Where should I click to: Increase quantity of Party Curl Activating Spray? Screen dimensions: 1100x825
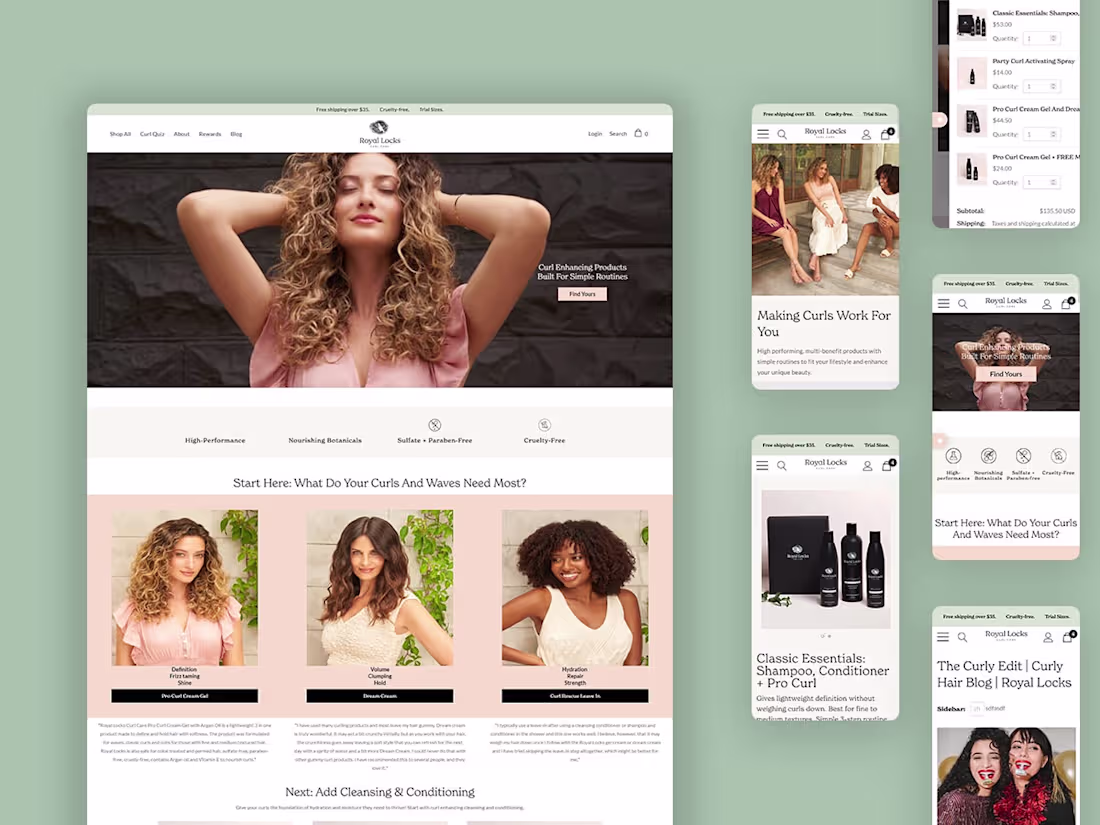tap(1053, 84)
